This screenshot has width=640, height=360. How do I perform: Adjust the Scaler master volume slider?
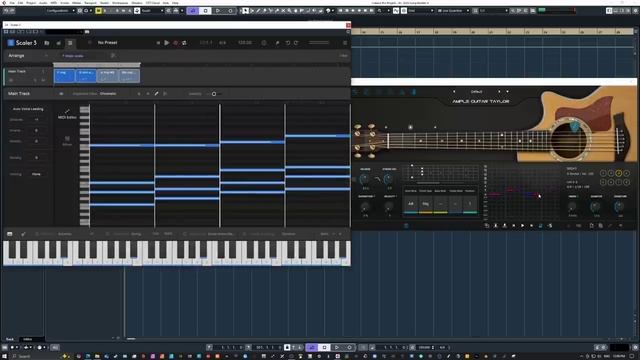tap(319, 42)
